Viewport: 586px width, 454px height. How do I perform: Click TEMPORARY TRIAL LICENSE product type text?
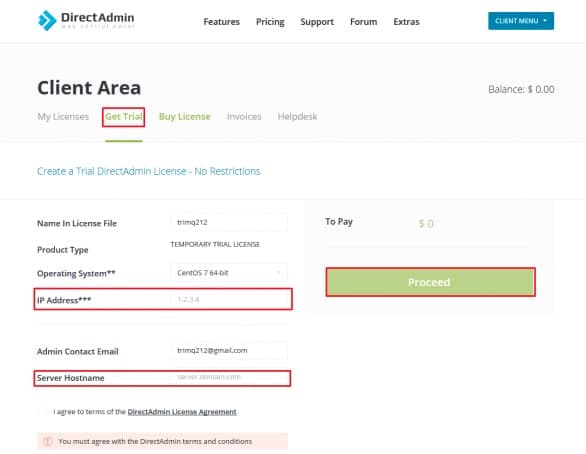[x=215, y=244]
